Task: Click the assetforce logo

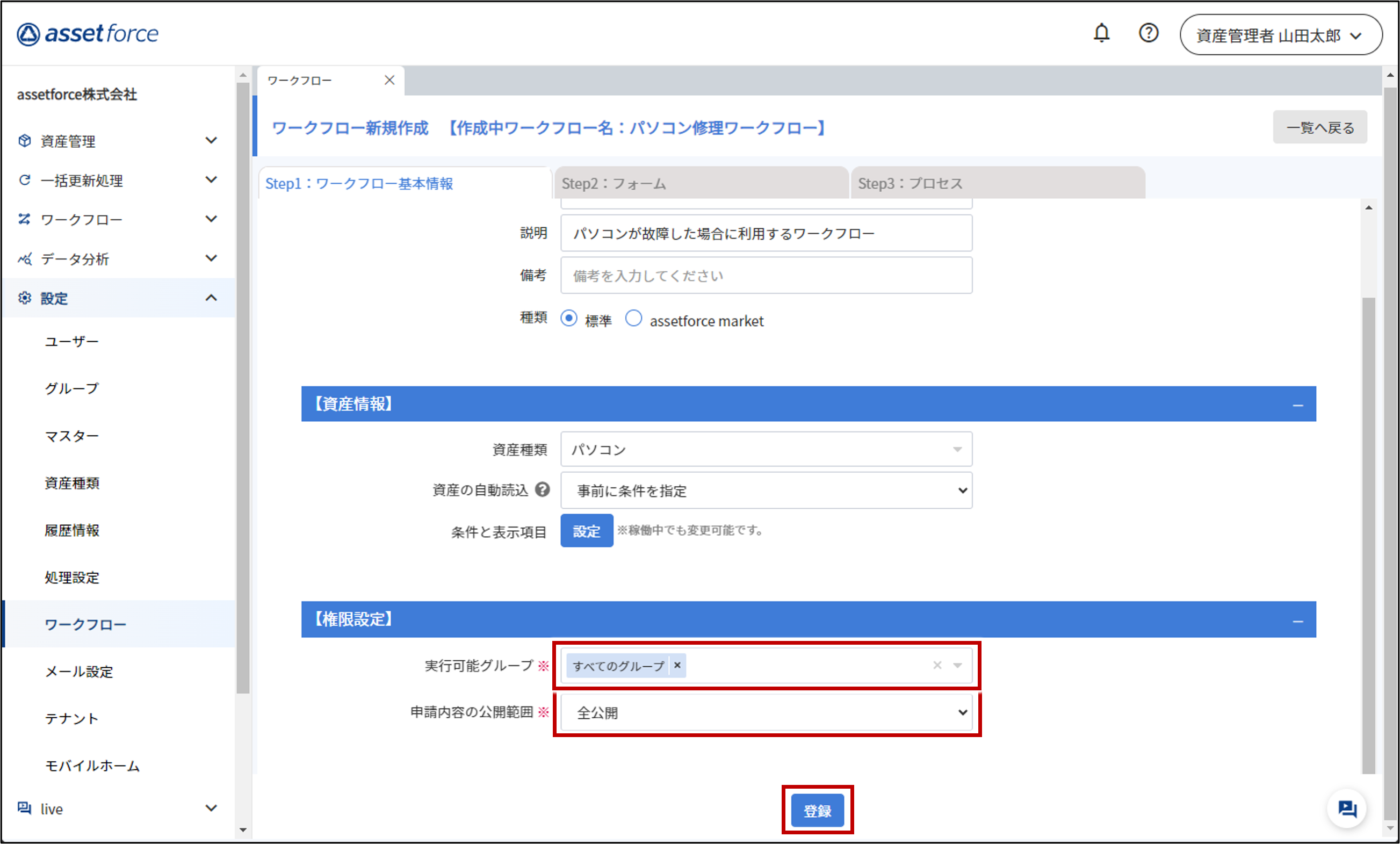Action: (88, 34)
